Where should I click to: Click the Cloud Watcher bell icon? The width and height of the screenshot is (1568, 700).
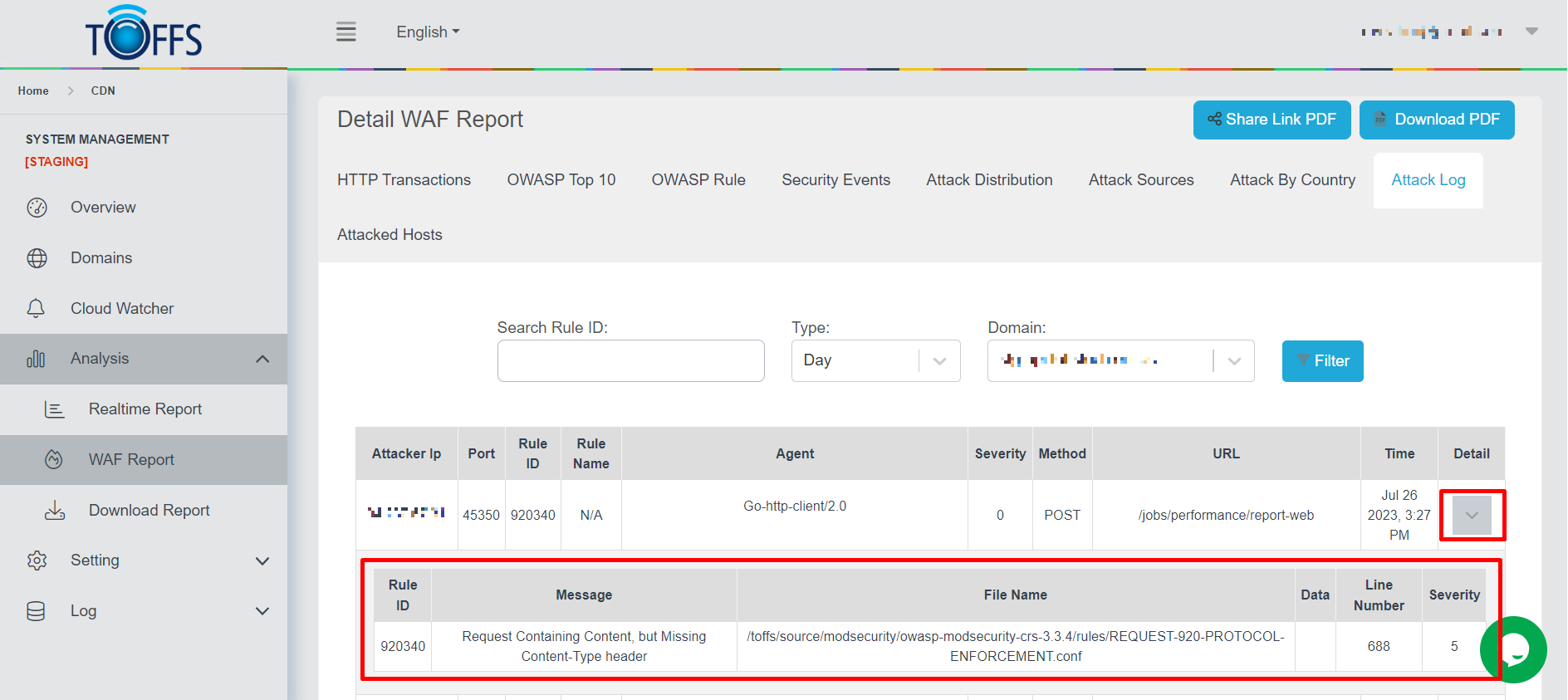[36, 309]
